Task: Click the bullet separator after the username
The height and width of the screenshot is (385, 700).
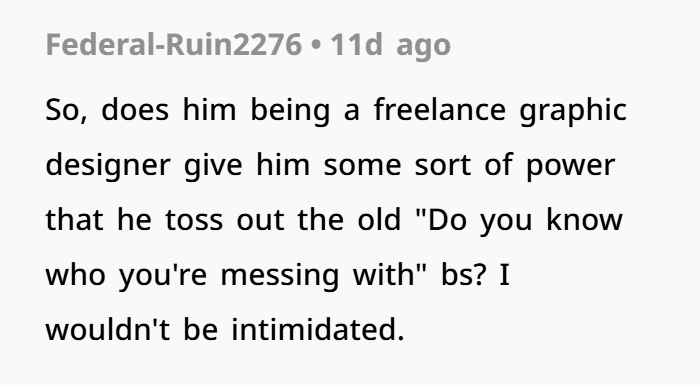Action: [316, 46]
